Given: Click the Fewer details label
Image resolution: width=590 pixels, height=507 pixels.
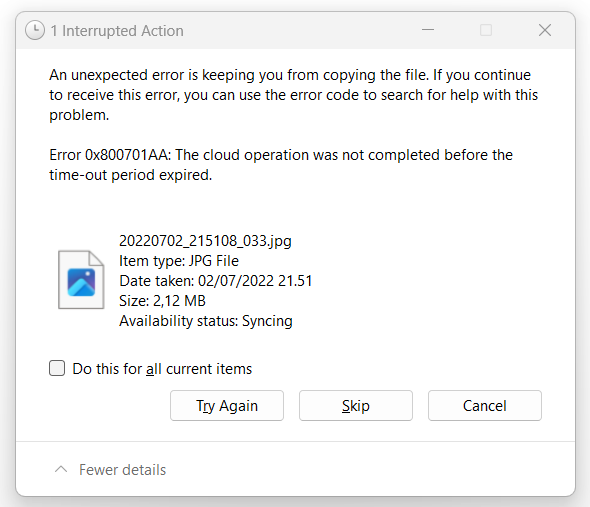Looking at the screenshot, I should coord(122,470).
